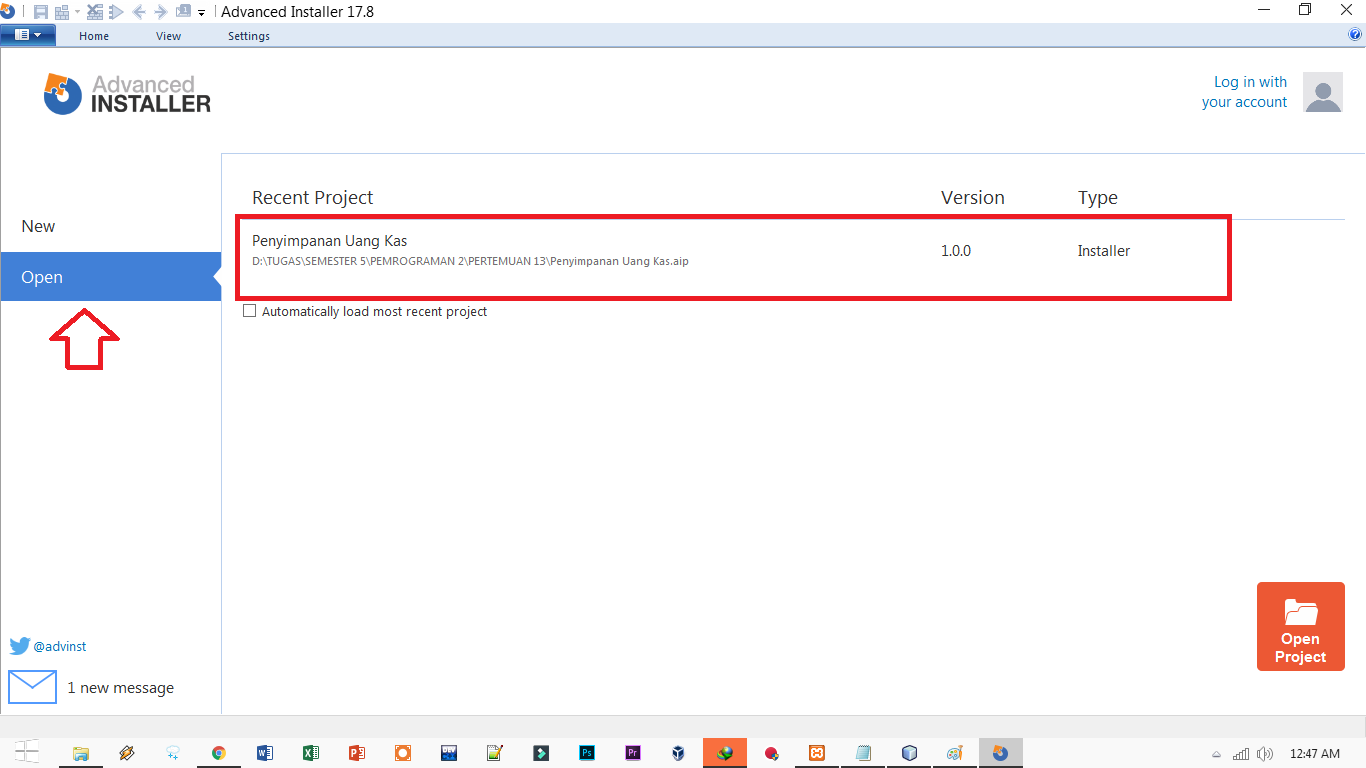Screen dimensions: 1366x768
Task: Open the Build icon's dropdown arrow
Action: click(77, 12)
